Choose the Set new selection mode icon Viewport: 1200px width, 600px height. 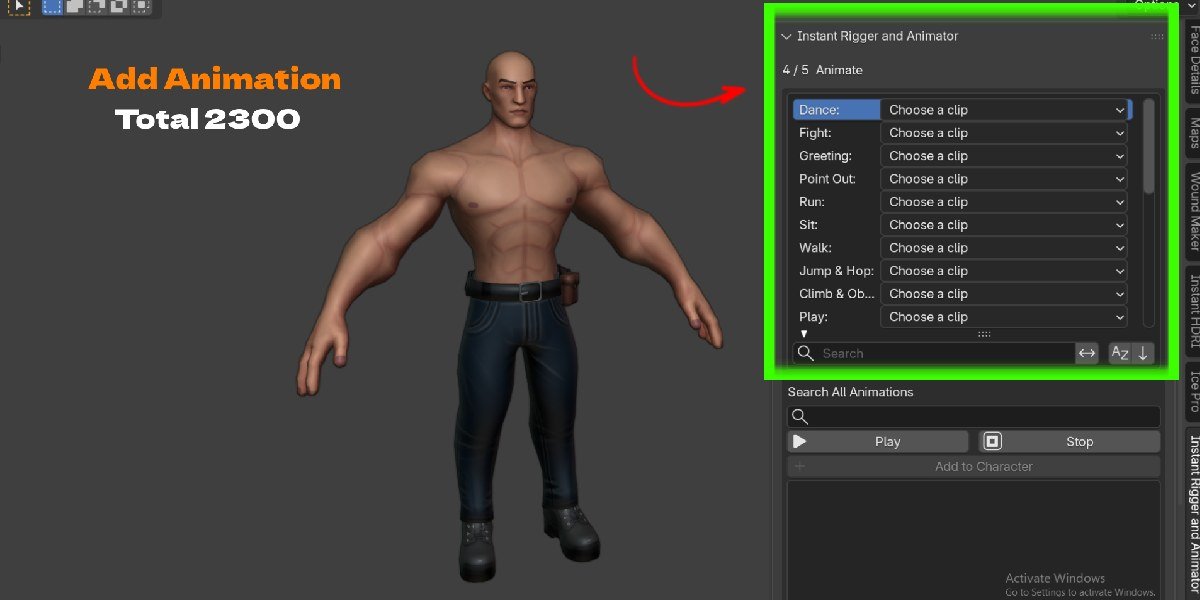[x=53, y=6]
